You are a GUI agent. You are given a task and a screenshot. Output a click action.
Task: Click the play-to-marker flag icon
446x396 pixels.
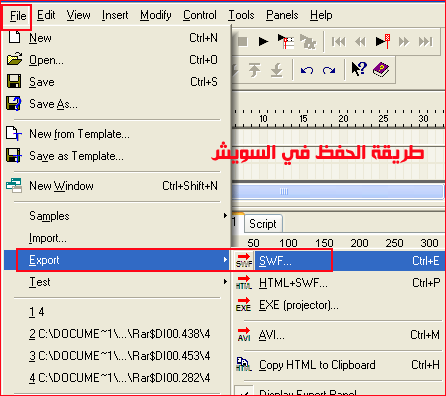click(x=383, y=41)
